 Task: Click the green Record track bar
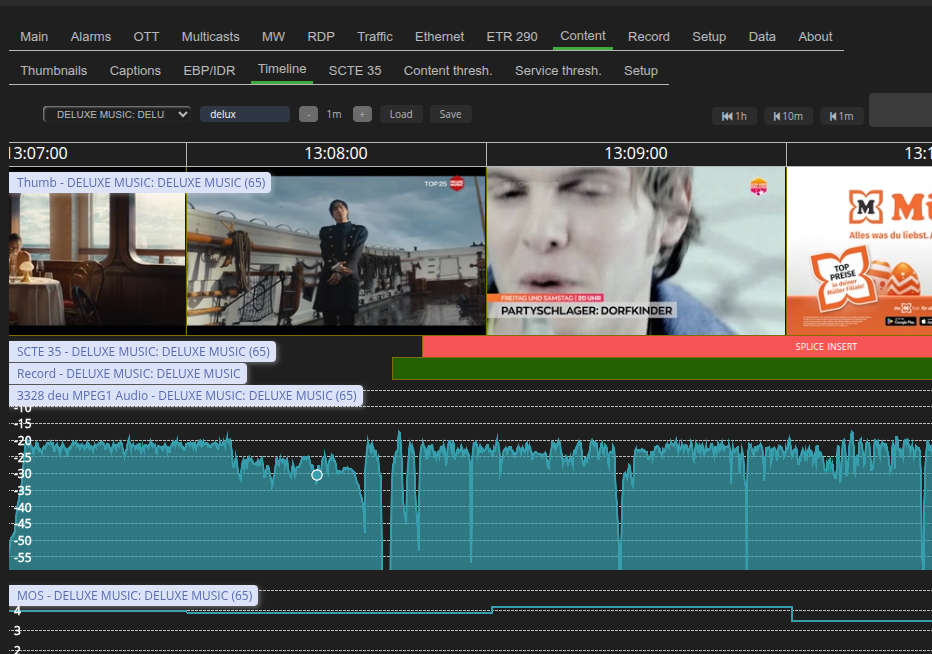point(660,369)
